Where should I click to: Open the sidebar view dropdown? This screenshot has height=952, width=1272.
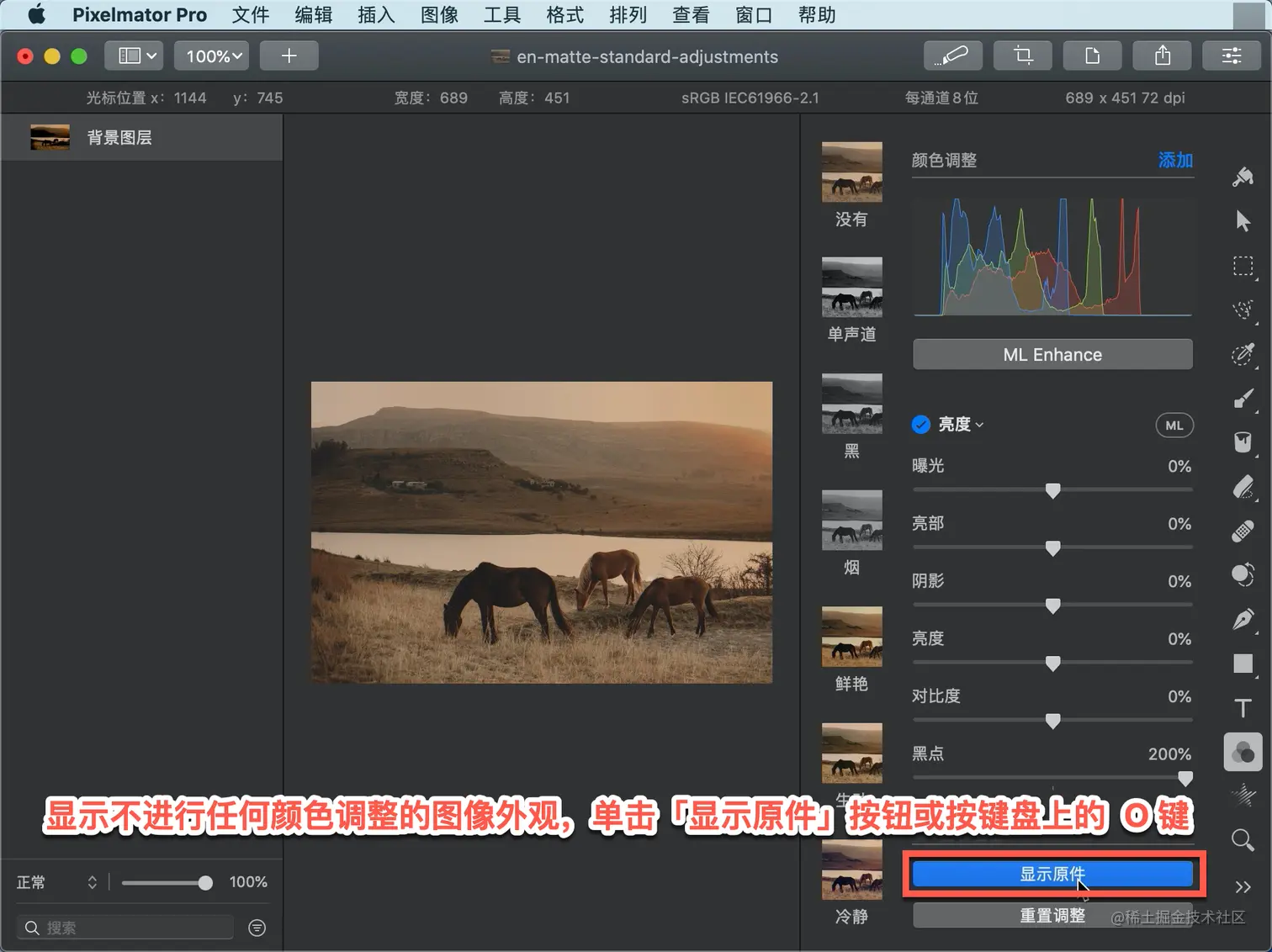(x=135, y=56)
